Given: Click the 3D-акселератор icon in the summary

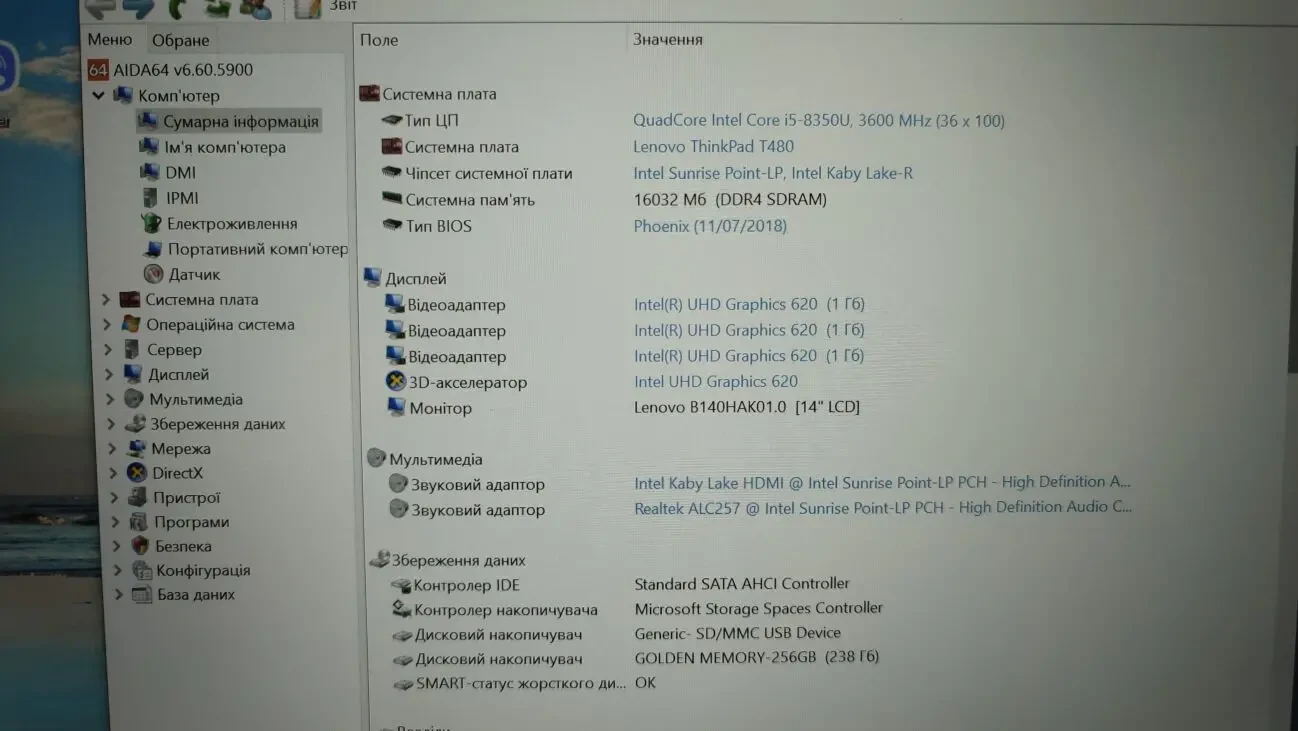Looking at the screenshot, I should pos(398,382).
